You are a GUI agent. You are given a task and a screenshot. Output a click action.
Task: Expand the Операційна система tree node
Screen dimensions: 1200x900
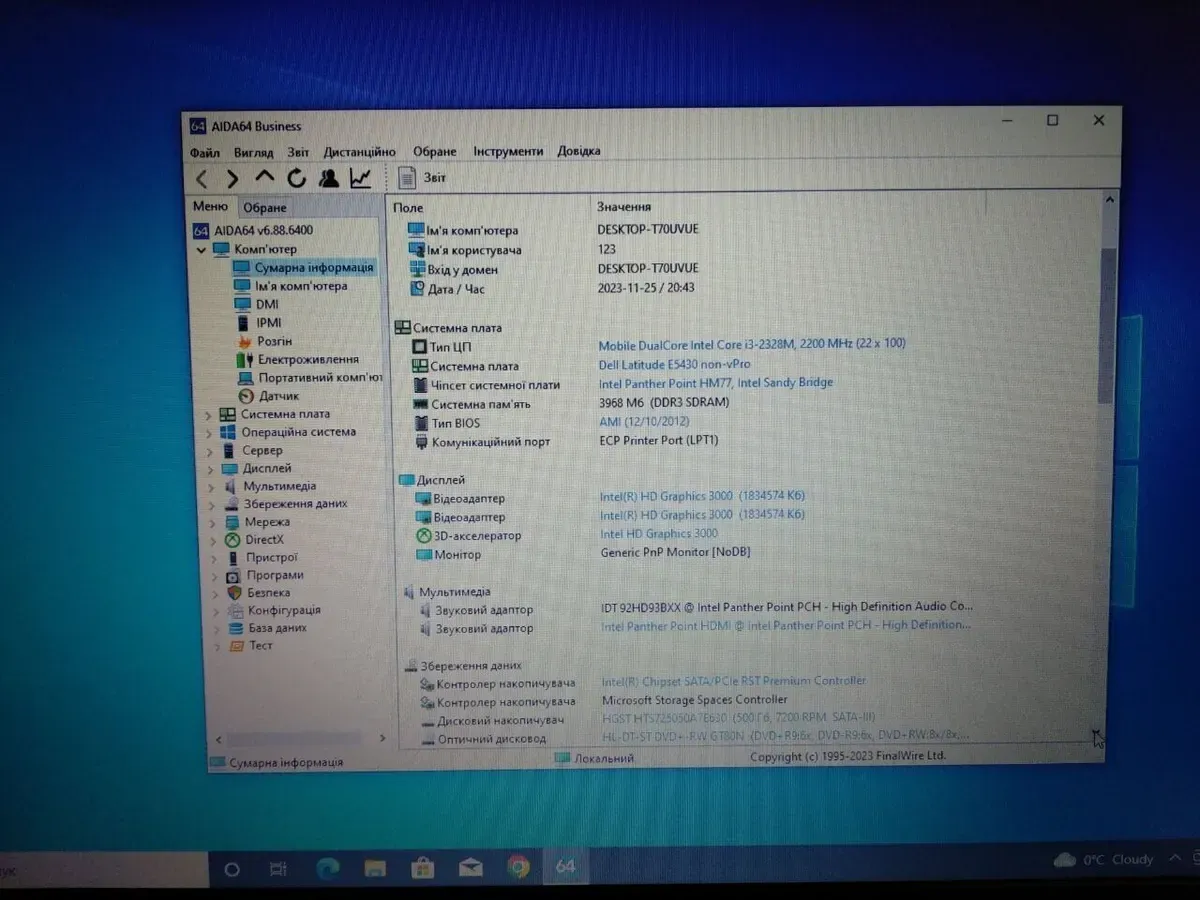point(209,433)
